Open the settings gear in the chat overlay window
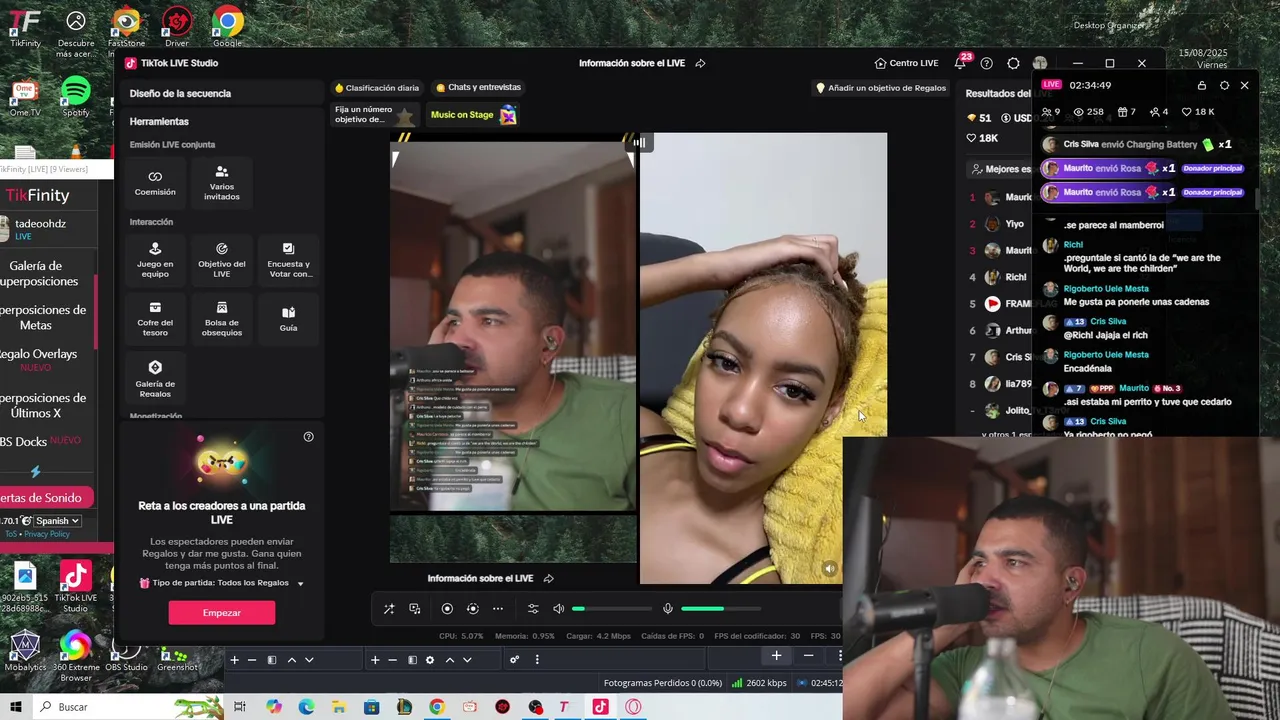Screen dimensions: 1280x720 [x=1224, y=86]
